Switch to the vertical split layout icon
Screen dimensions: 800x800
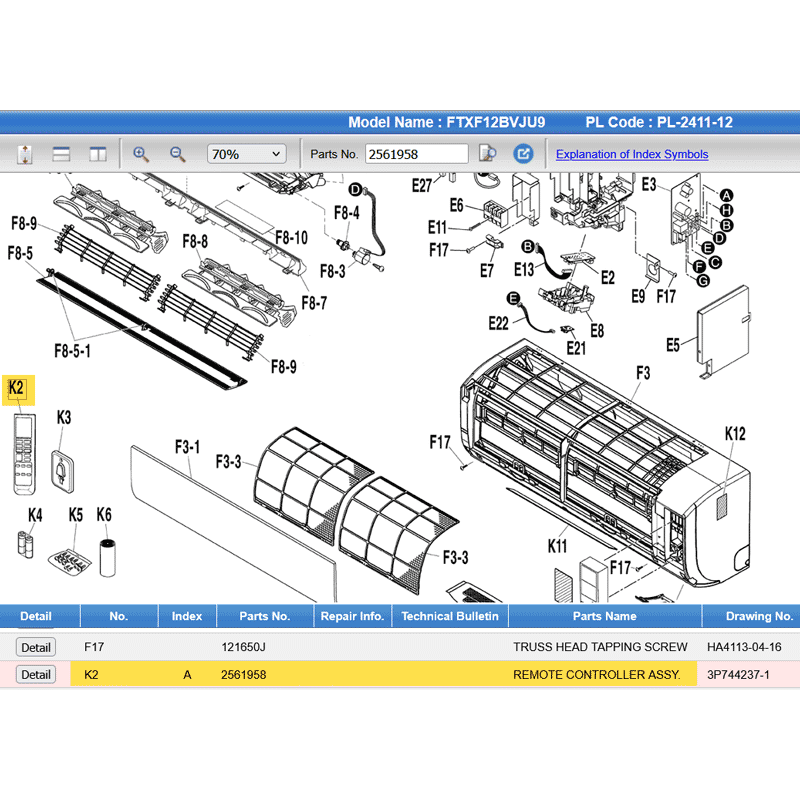click(x=97, y=154)
